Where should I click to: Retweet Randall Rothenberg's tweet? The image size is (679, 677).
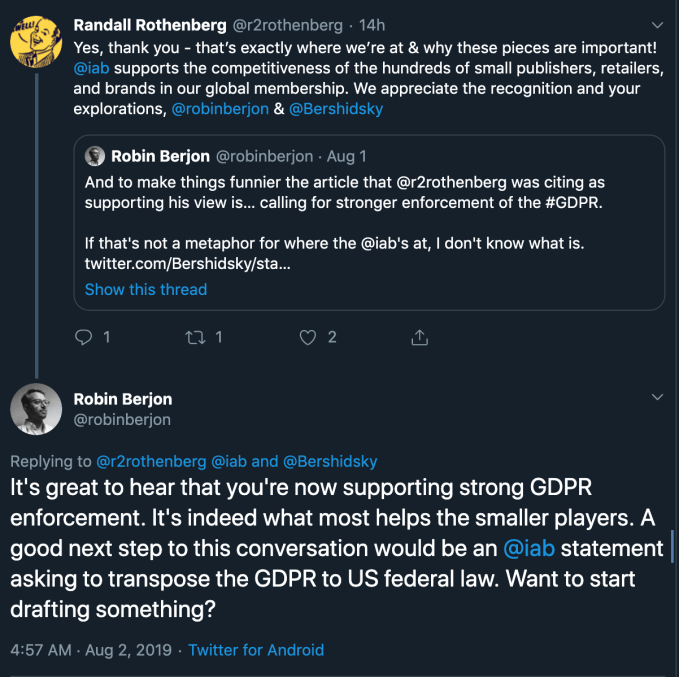(x=196, y=337)
